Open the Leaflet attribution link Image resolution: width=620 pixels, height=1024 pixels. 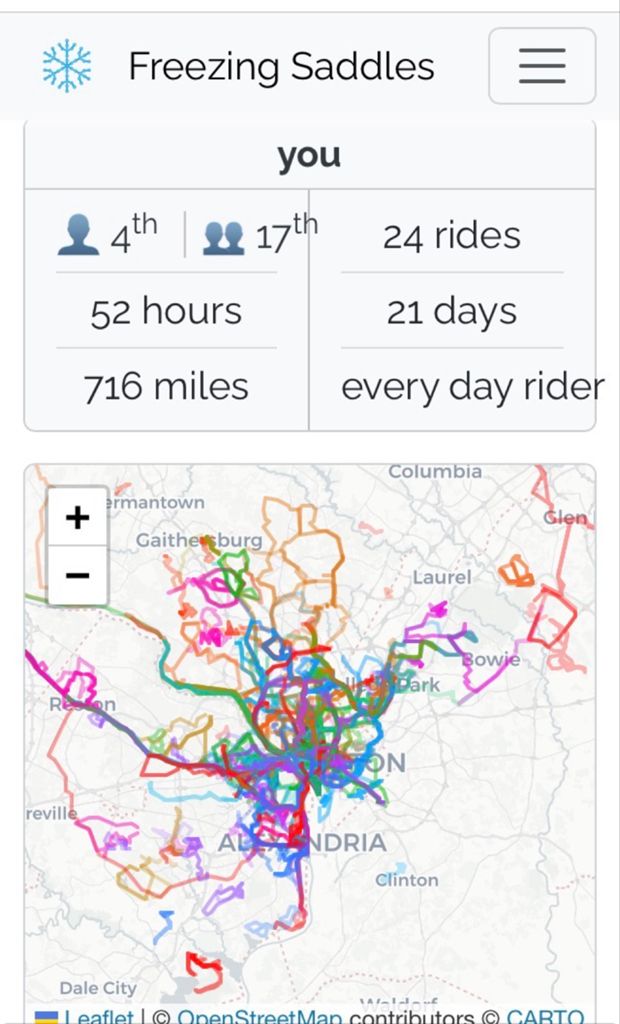(98, 1016)
